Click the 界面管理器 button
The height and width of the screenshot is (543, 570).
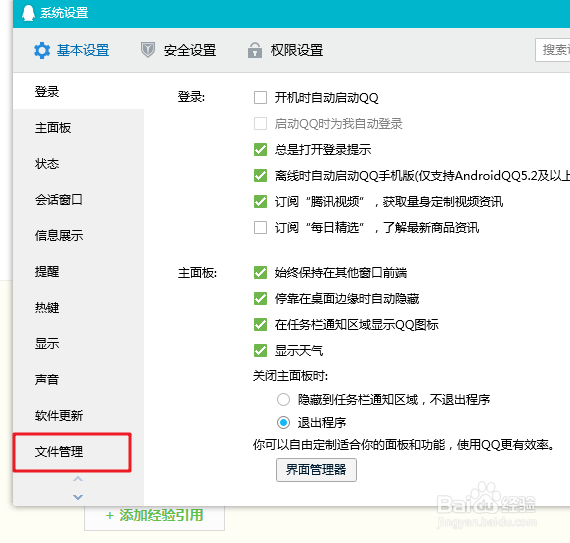click(x=316, y=470)
